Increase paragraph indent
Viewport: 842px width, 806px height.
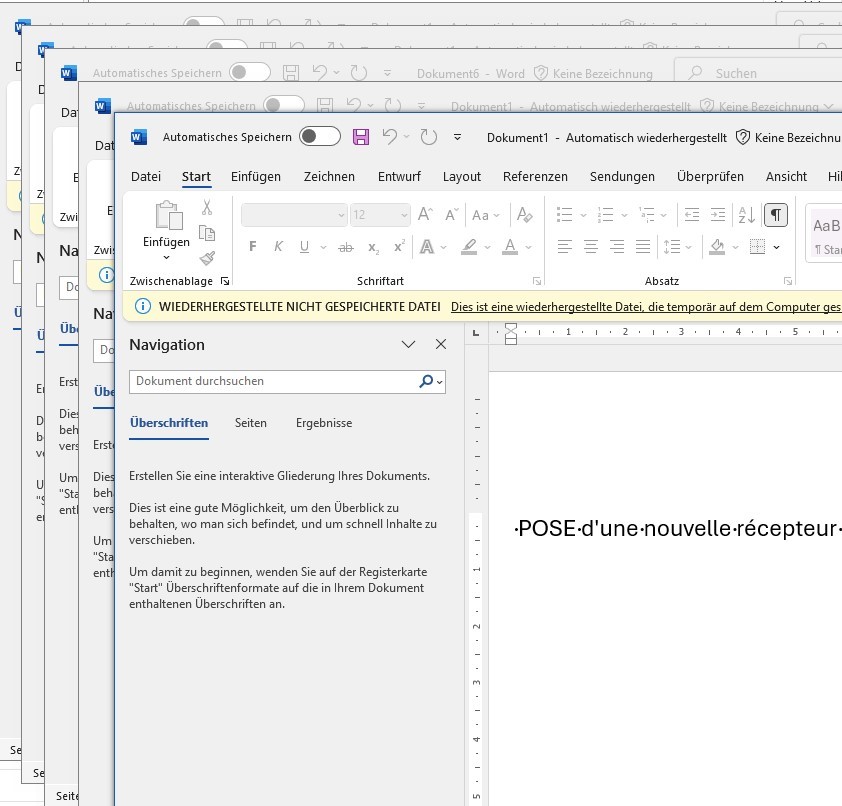[x=718, y=215]
